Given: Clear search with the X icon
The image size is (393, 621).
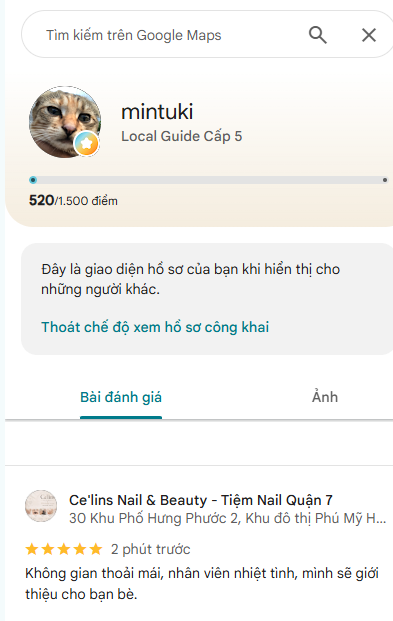Looking at the screenshot, I should (369, 35).
